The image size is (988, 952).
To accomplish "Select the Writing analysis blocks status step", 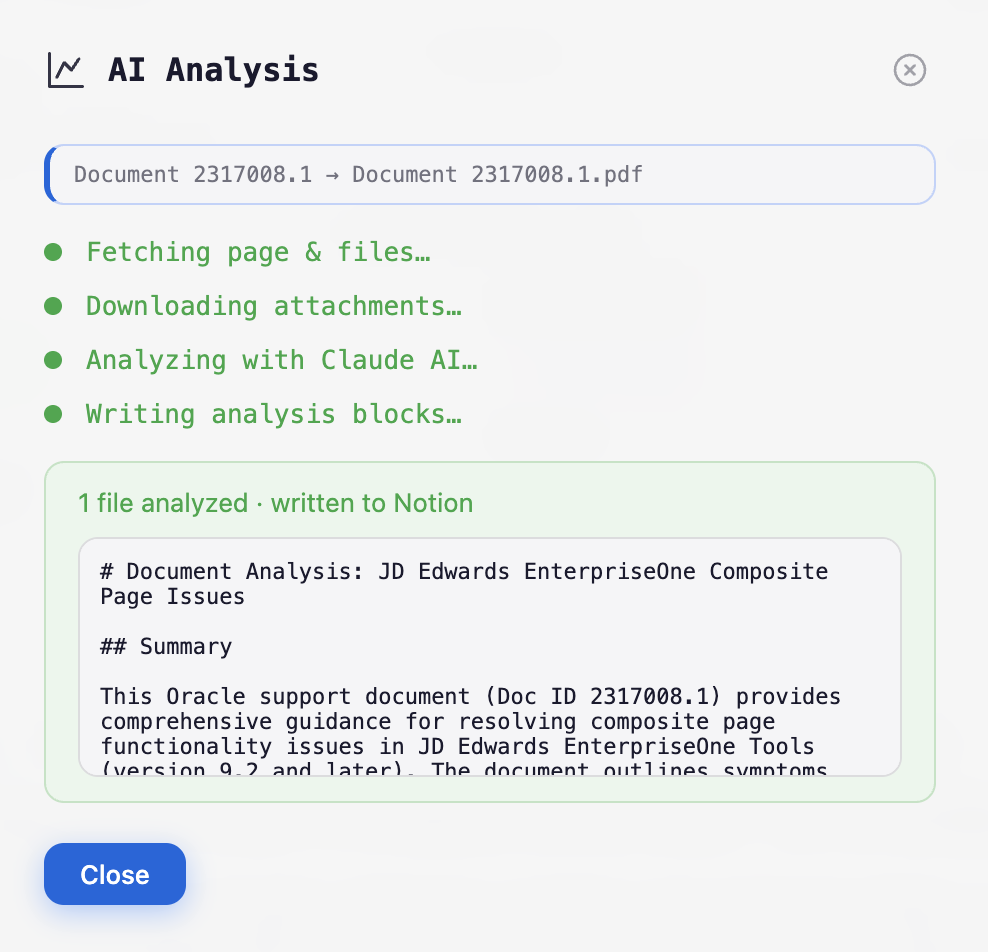I will pyautogui.click(x=274, y=414).
